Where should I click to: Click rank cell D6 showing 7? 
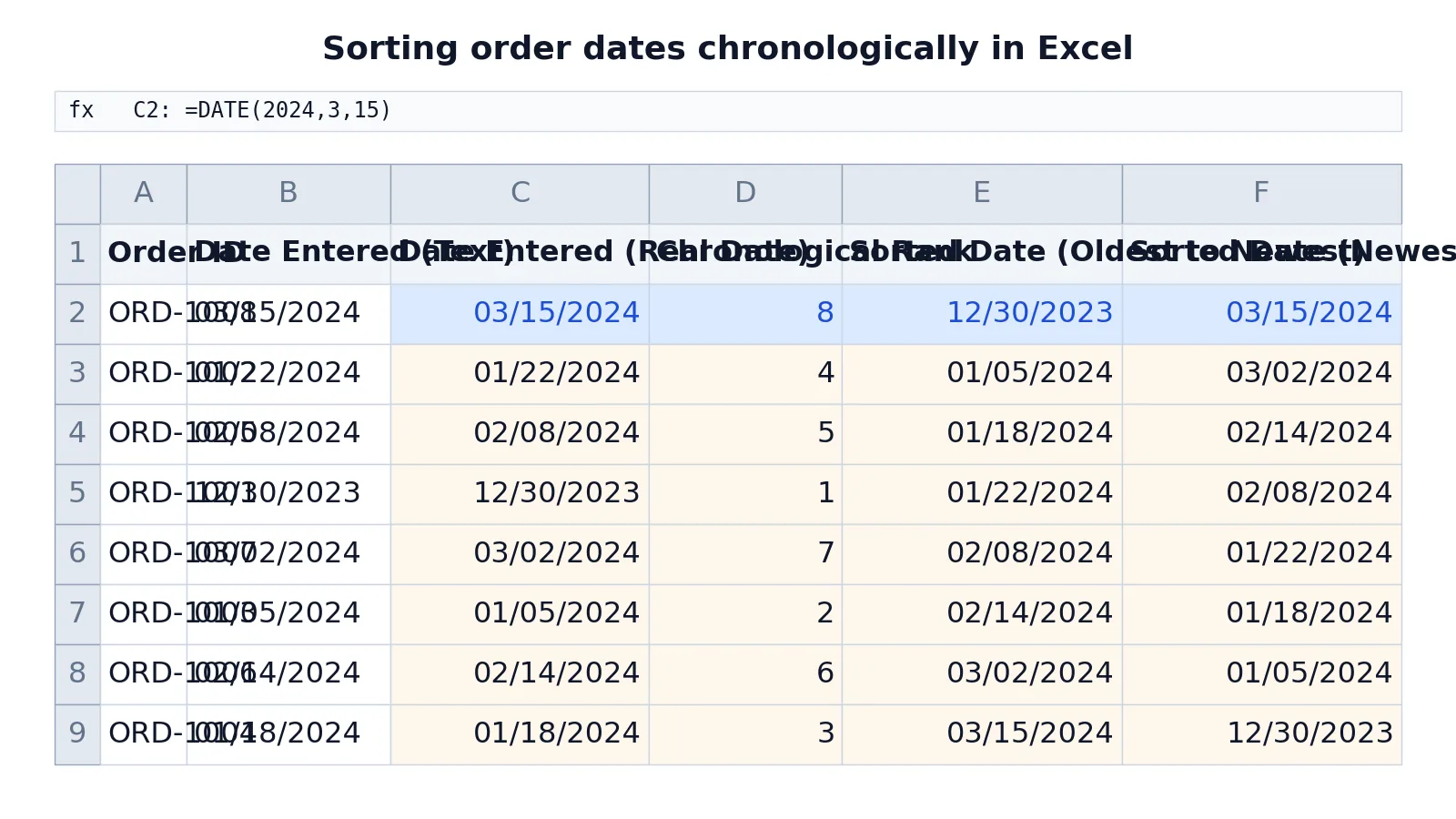point(745,554)
